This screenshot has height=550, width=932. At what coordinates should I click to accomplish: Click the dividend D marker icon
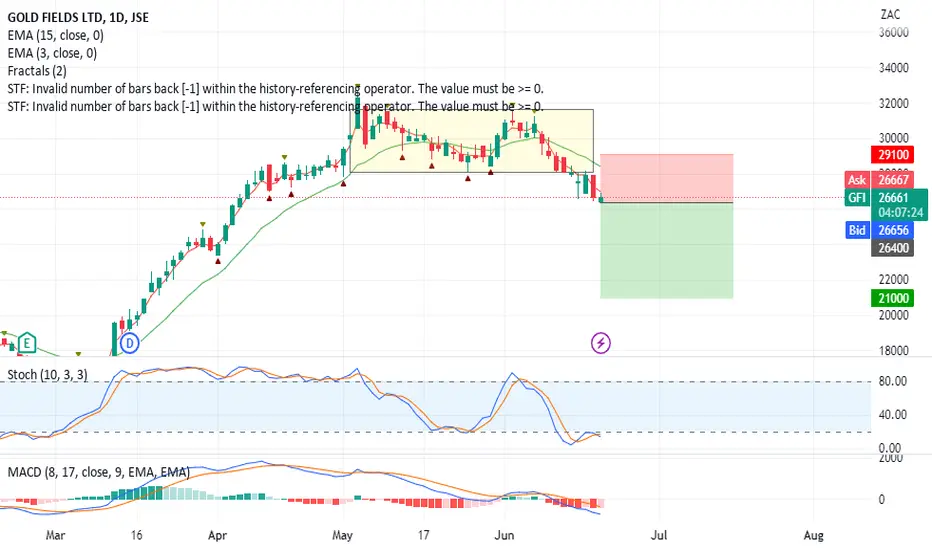click(130, 343)
